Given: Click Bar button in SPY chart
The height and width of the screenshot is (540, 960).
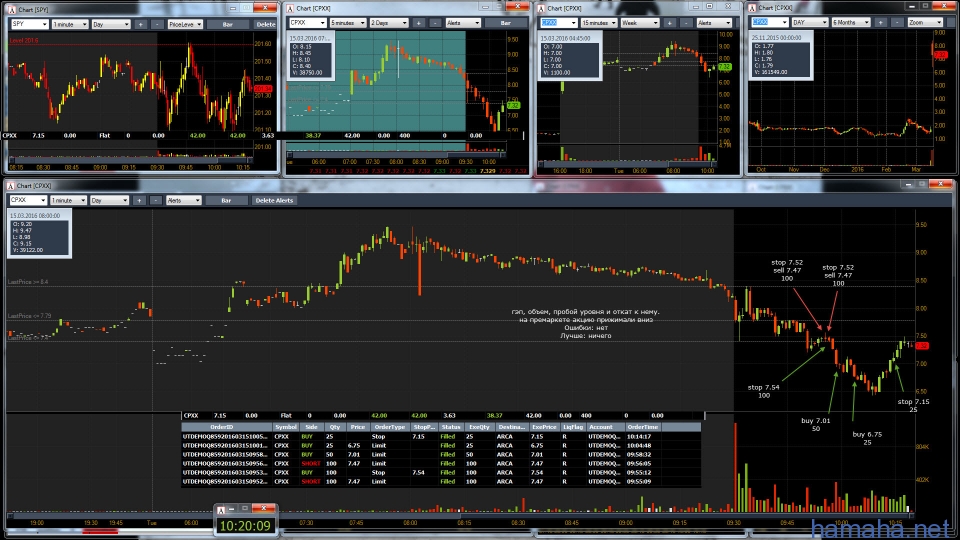Looking at the screenshot, I should (228, 24).
